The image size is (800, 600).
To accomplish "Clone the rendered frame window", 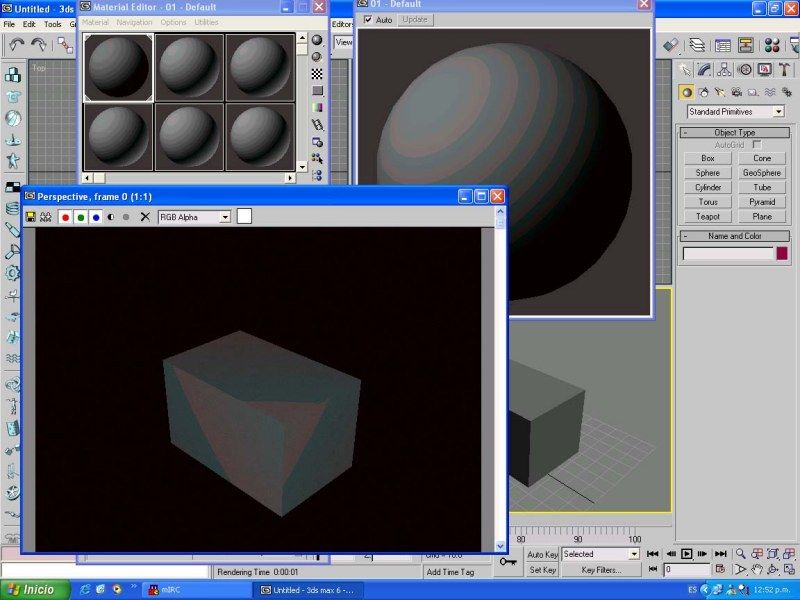I will pyautogui.click(x=46, y=217).
